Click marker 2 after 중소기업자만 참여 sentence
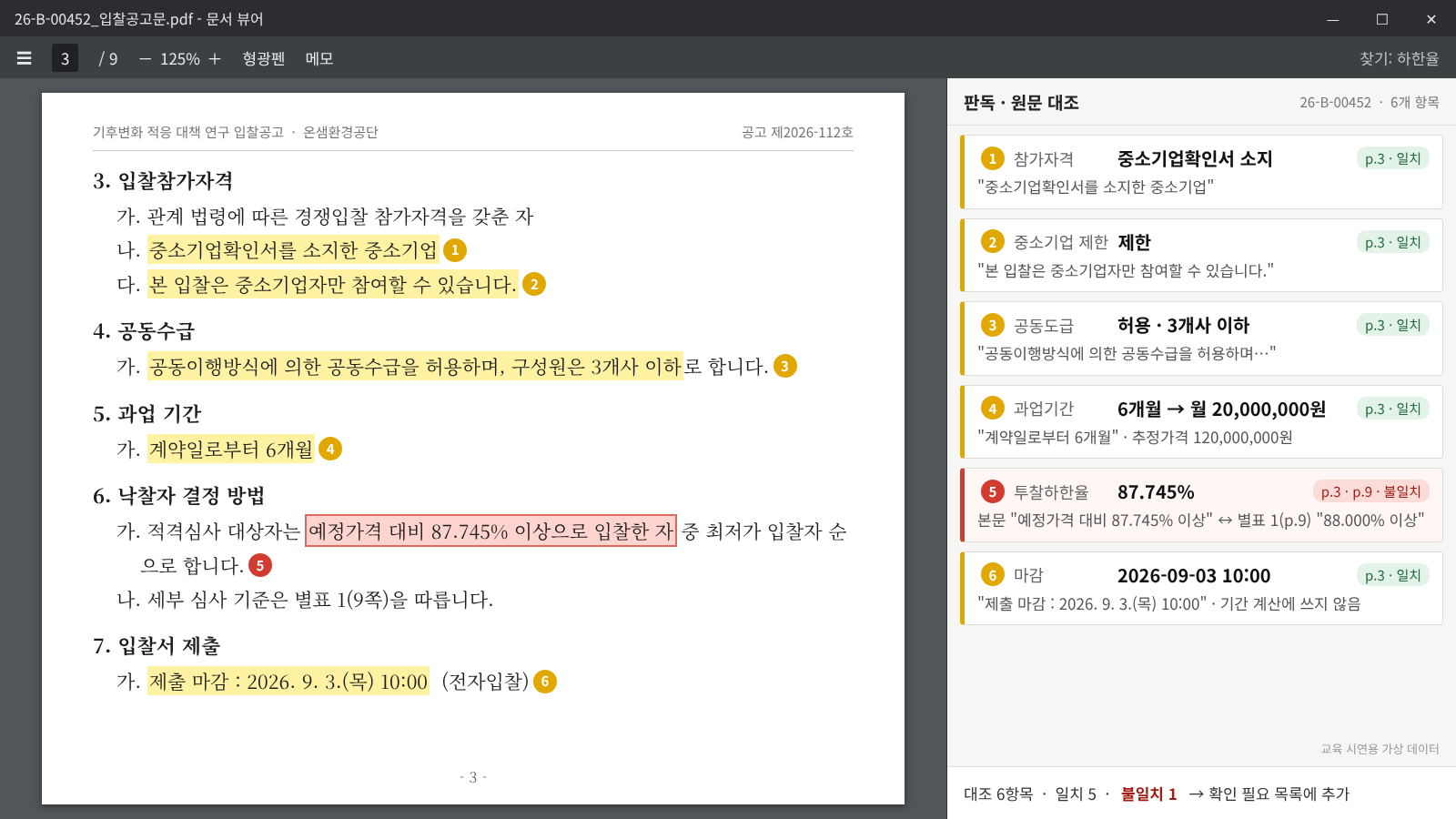This screenshot has width=1456, height=819. 534,284
